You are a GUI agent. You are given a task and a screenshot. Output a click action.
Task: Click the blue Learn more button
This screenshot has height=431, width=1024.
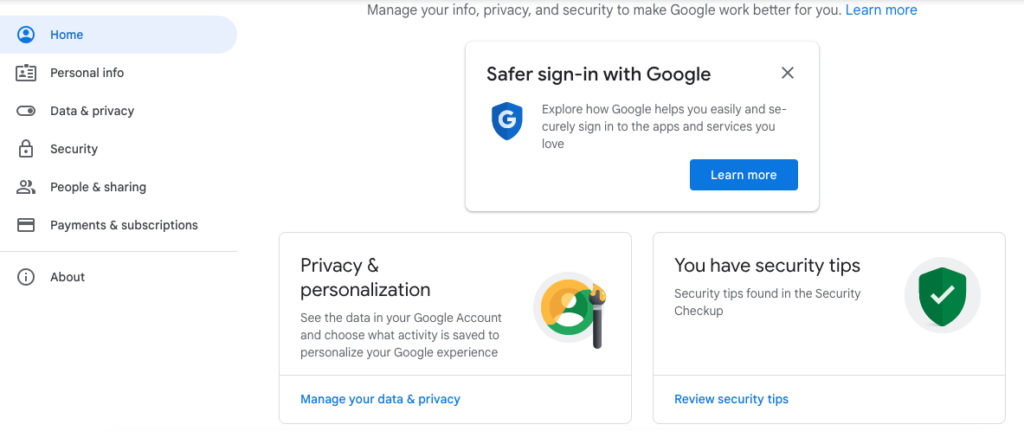click(744, 175)
